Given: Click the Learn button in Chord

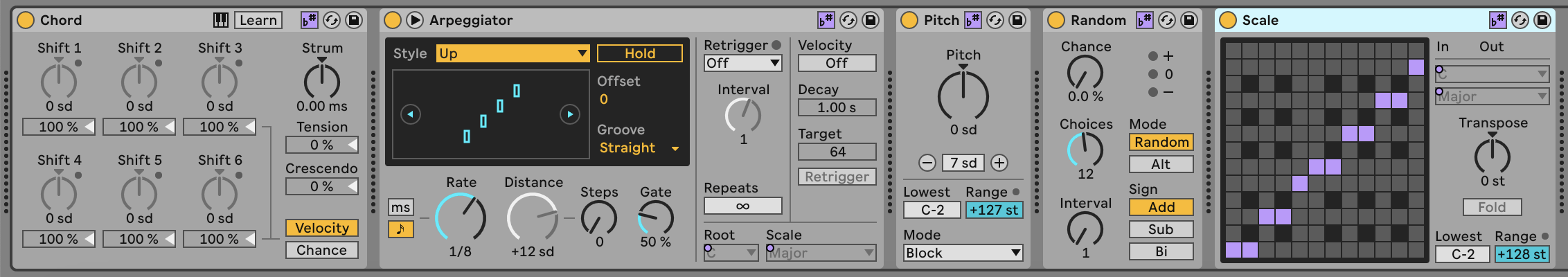Looking at the screenshot, I should pyautogui.click(x=258, y=20).
